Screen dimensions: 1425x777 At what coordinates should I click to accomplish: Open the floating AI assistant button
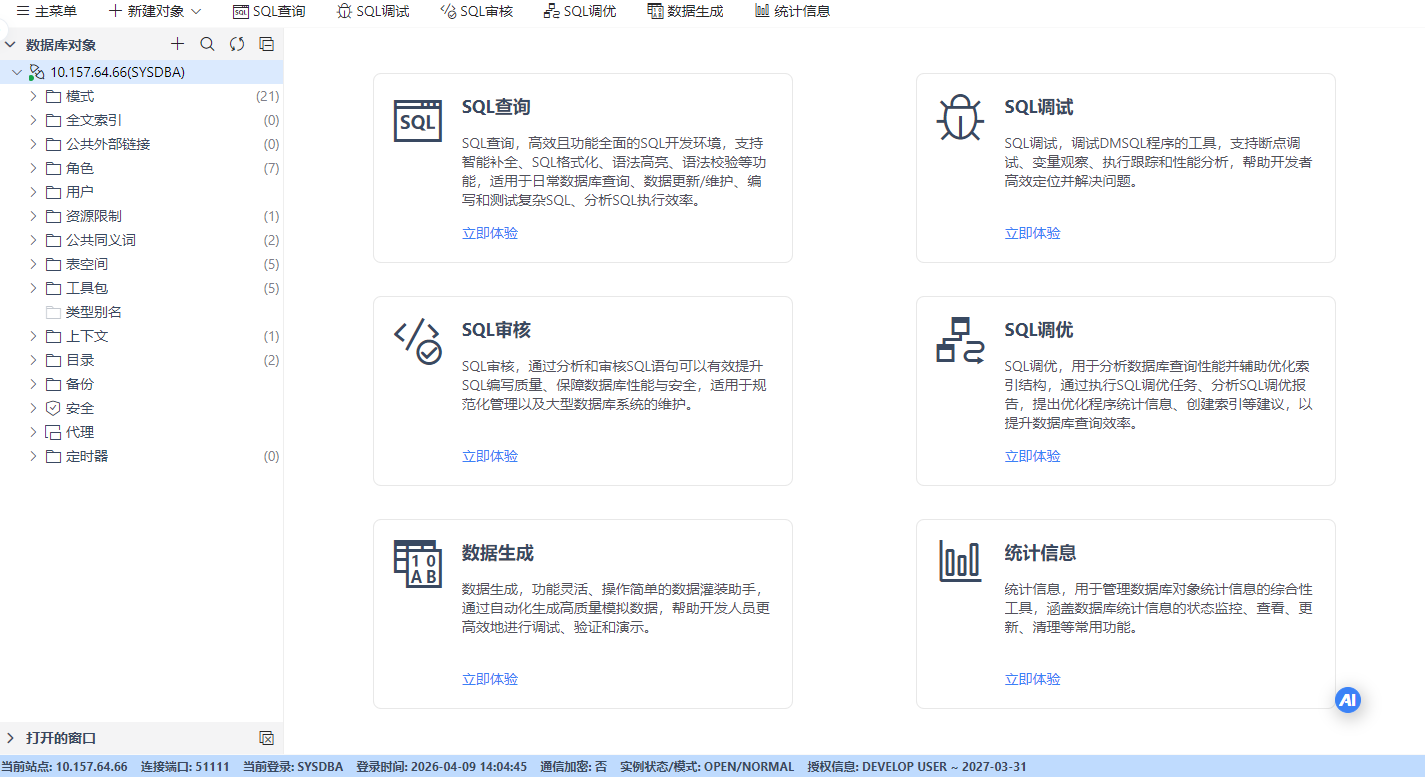[1348, 700]
